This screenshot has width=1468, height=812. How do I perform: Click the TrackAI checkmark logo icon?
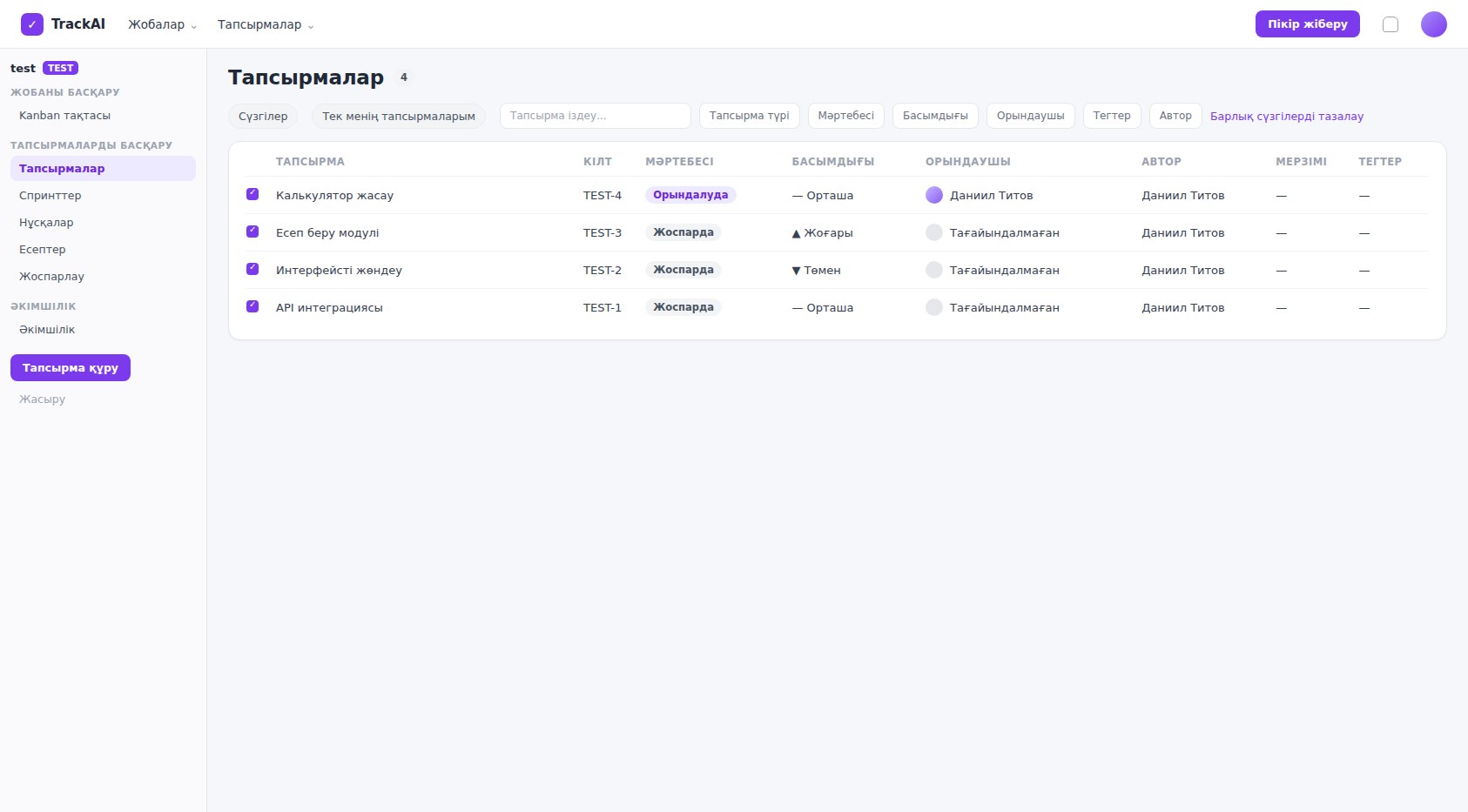32,24
